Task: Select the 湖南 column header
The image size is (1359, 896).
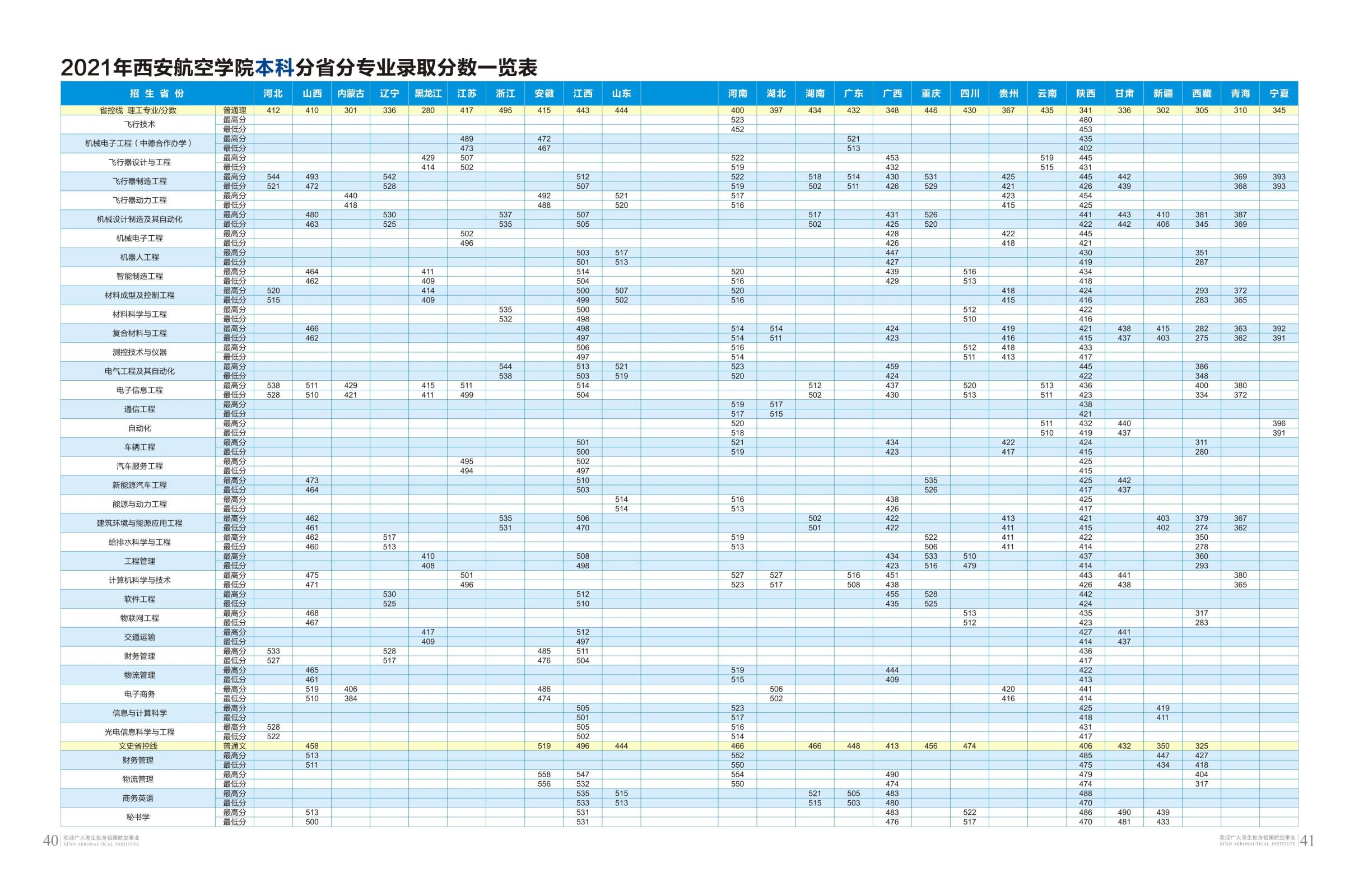Action: [815, 94]
